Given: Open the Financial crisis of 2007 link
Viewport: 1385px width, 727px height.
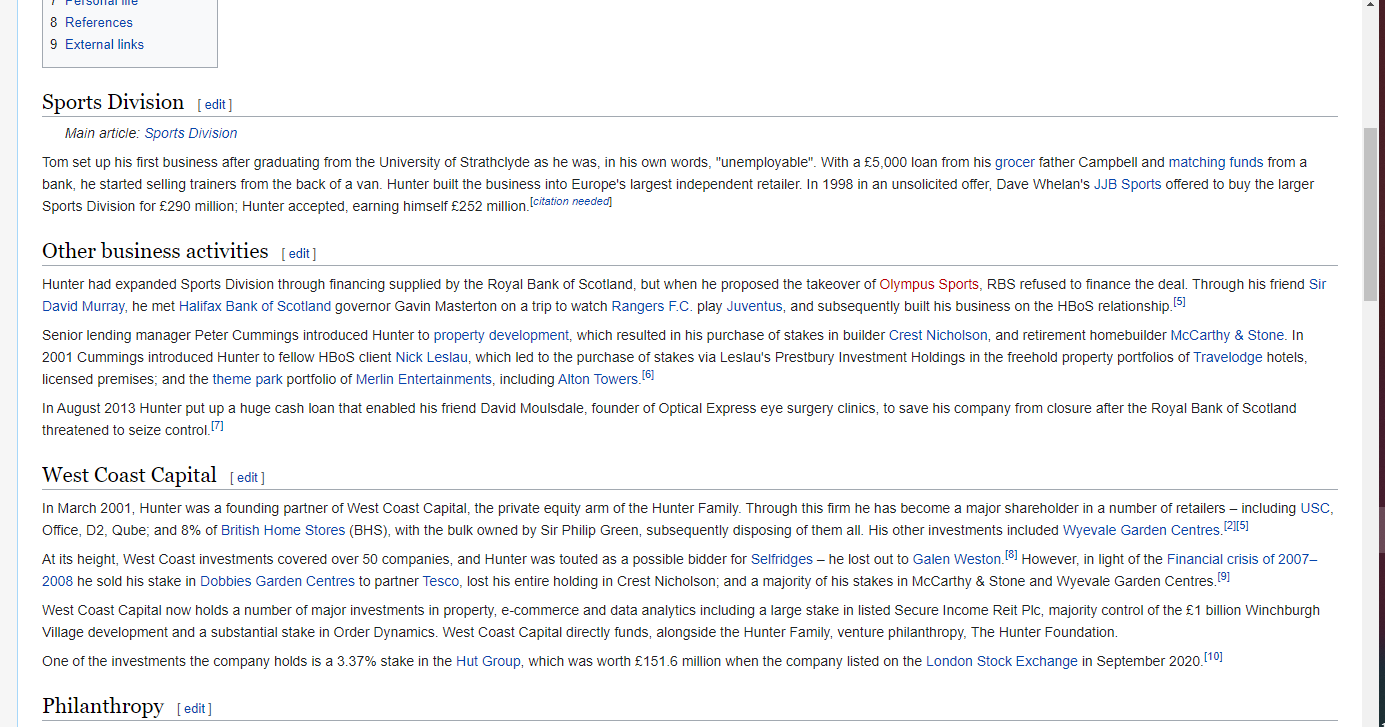Looking at the screenshot, I should point(1242,559).
